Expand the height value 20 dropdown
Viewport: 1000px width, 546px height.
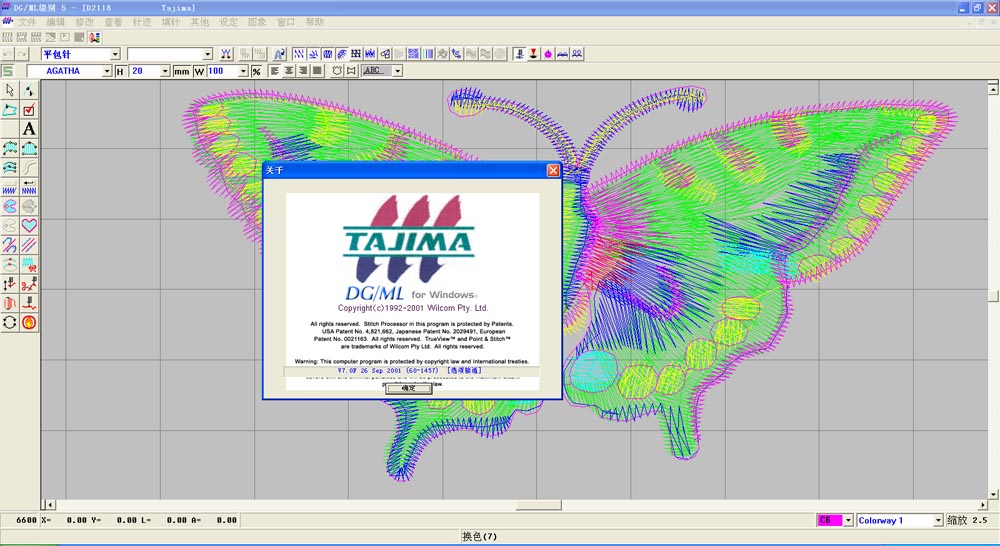tap(165, 71)
